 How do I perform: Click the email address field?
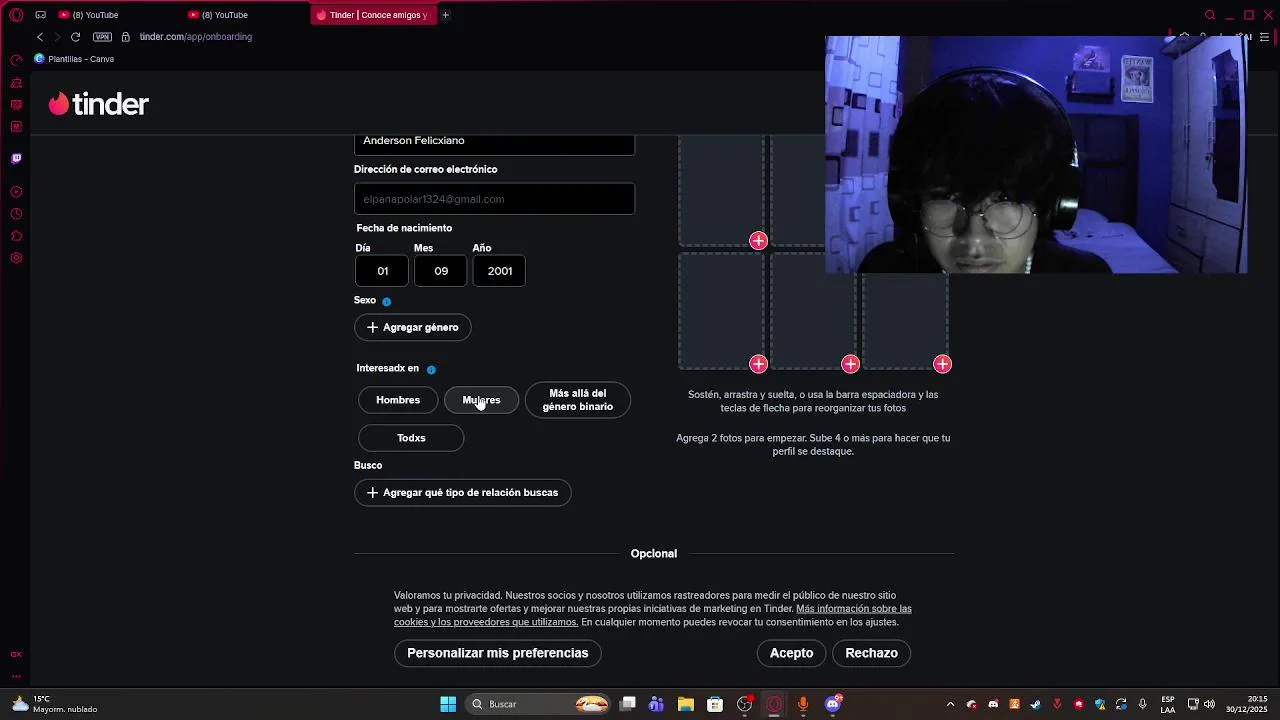pyautogui.click(x=494, y=199)
